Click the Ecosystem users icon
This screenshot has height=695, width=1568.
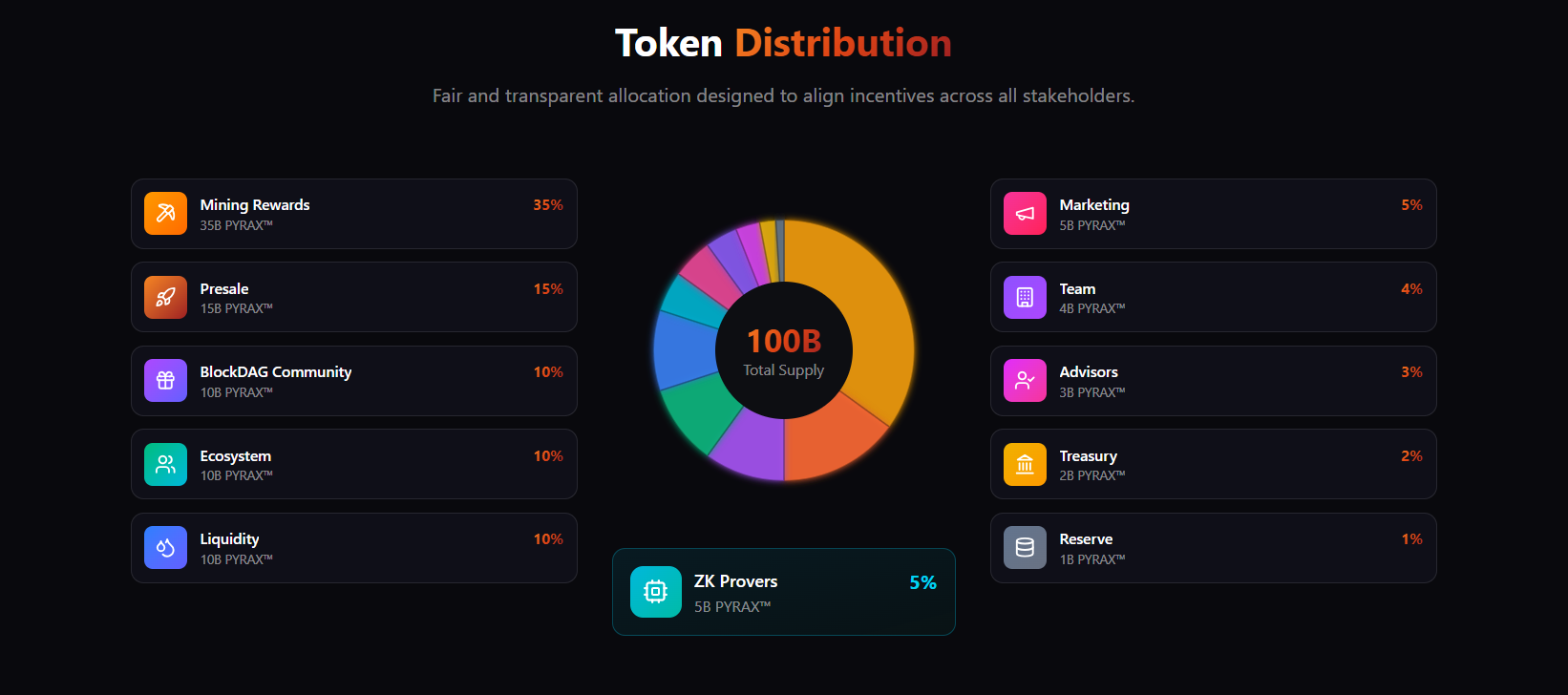165,464
